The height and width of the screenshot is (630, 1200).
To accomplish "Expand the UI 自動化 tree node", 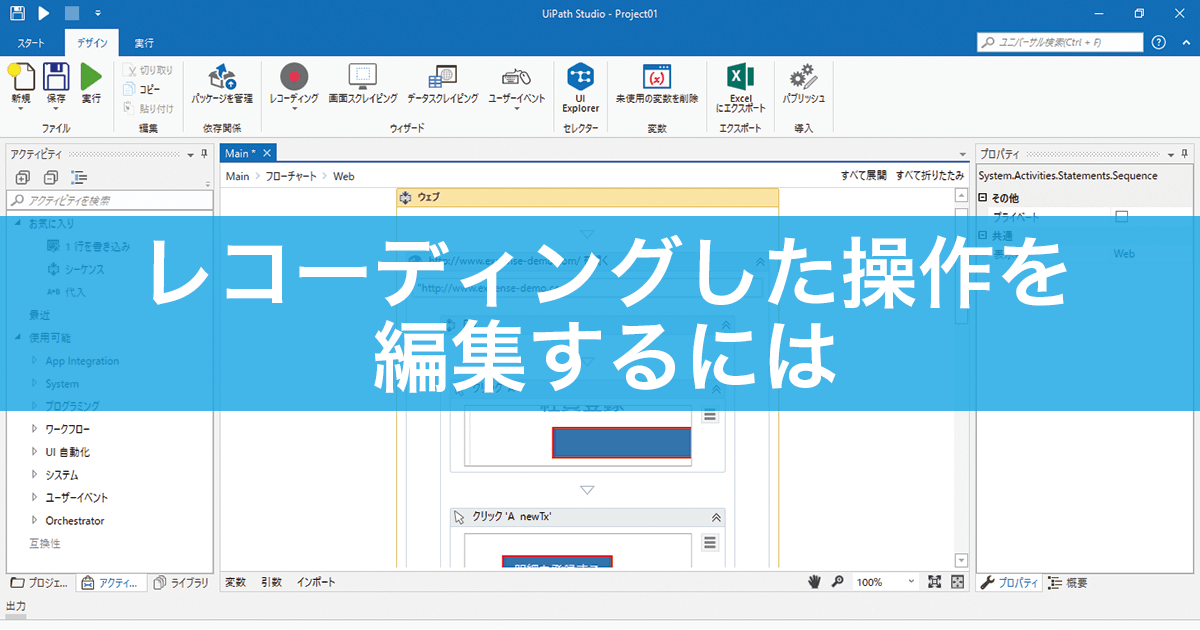I will pos(34,452).
